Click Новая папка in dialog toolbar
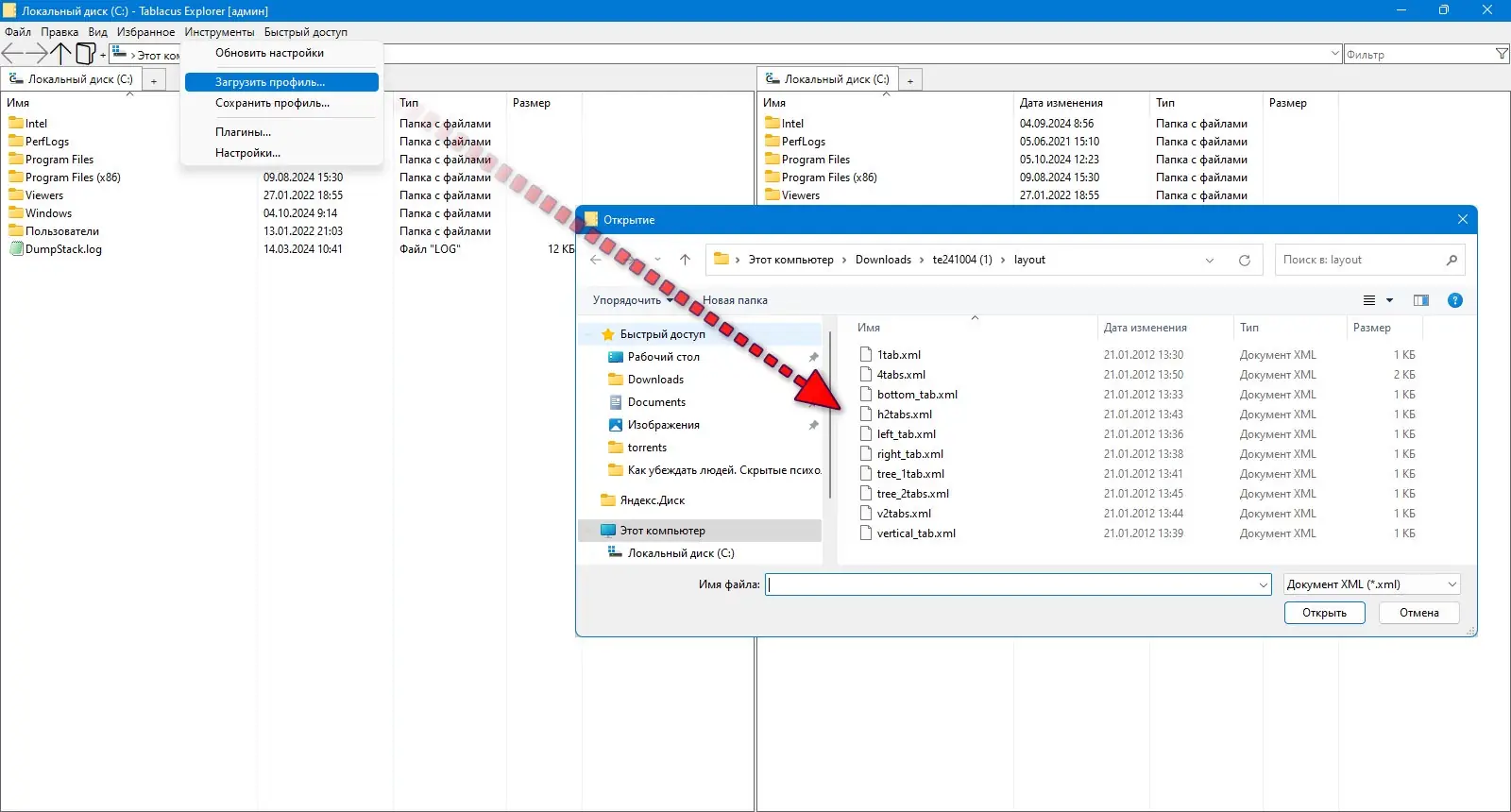The height and width of the screenshot is (812, 1511). (735, 300)
